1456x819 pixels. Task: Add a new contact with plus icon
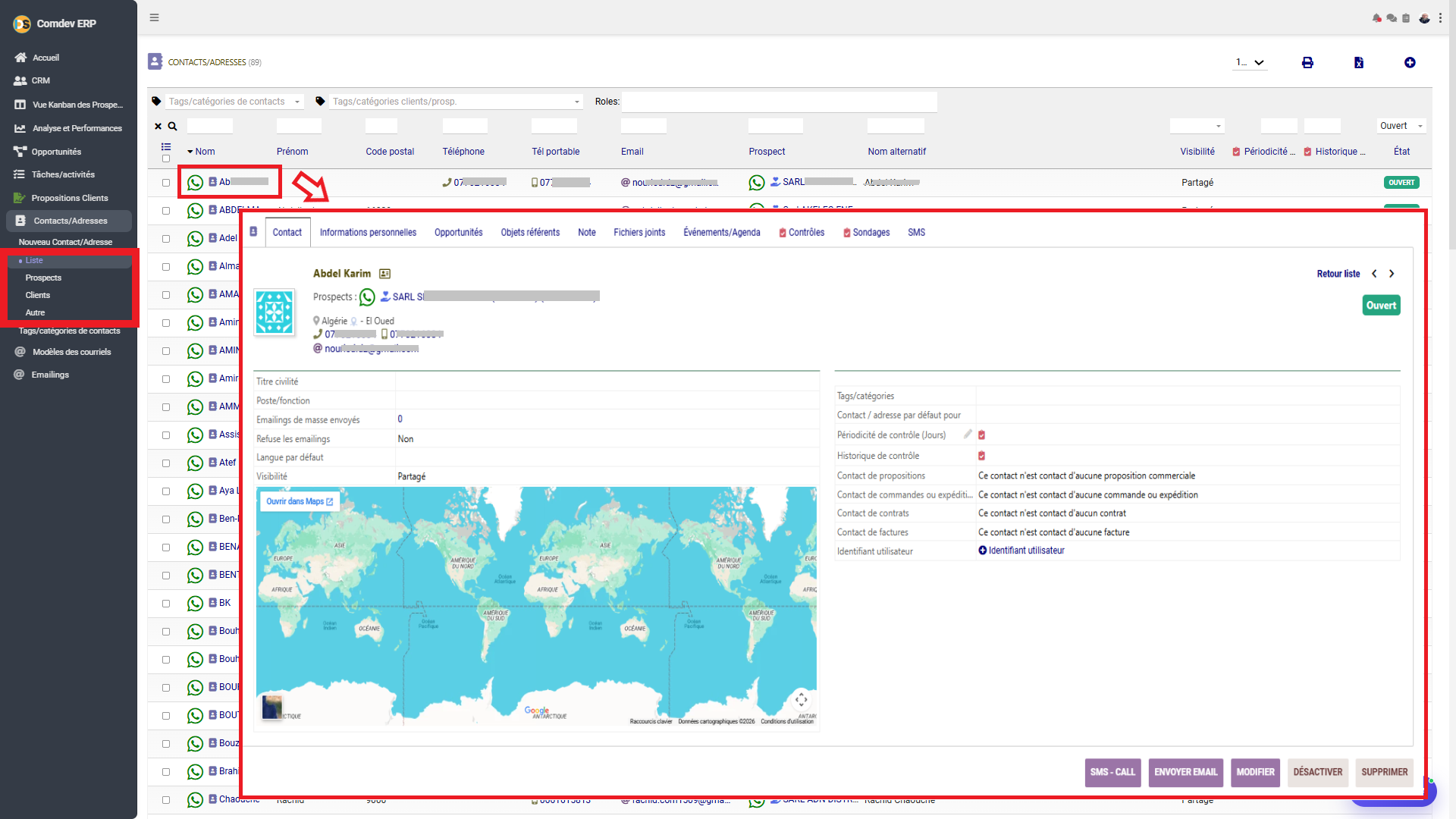click(1410, 63)
